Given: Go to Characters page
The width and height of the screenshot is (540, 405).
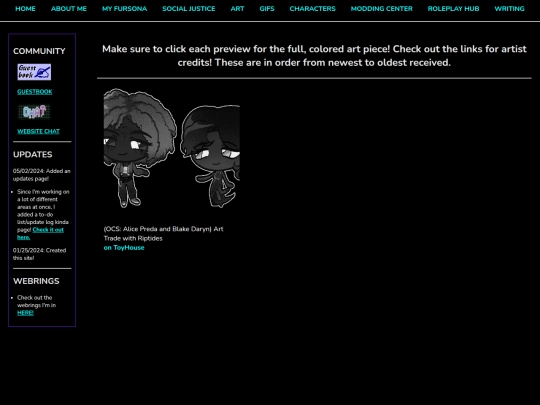Looking at the screenshot, I should [x=312, y=9].
